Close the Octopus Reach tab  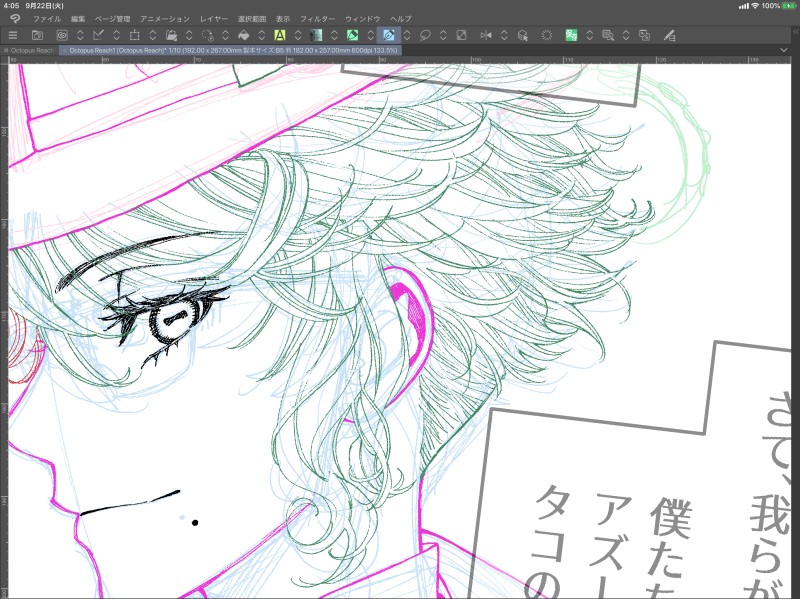coord(6,51)
